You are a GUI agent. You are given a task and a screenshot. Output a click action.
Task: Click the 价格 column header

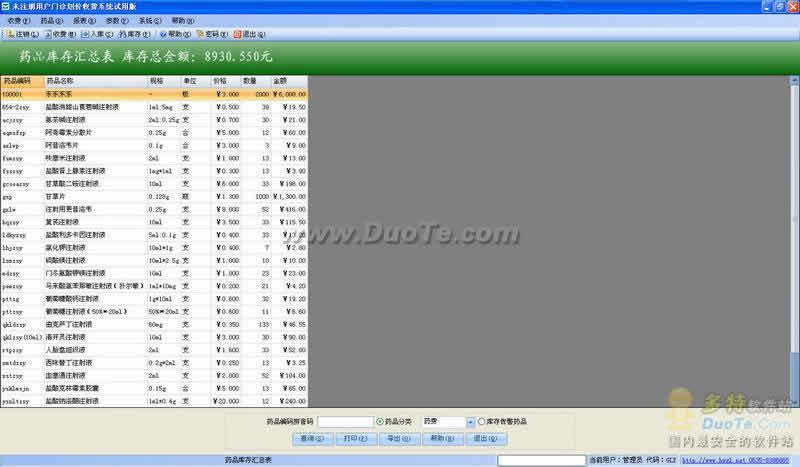click(225, 81)
